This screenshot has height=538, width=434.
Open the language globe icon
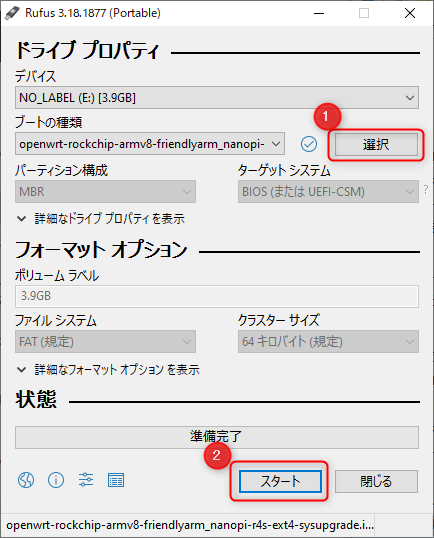[x=26, y=480]
